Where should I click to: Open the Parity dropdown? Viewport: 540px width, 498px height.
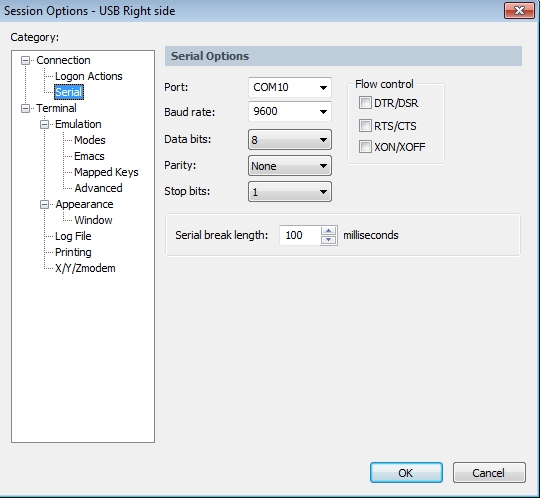point(290,166)
